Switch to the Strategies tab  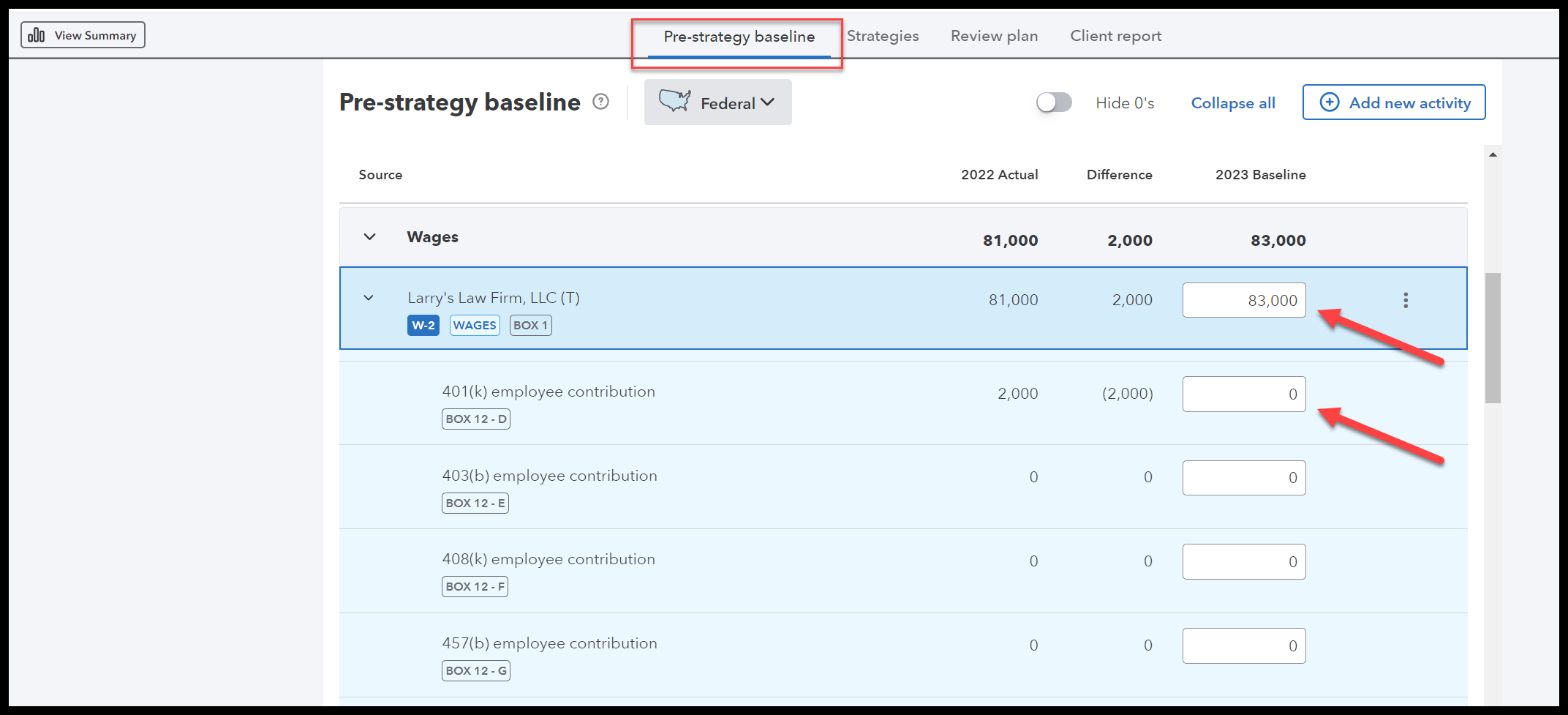883,35
